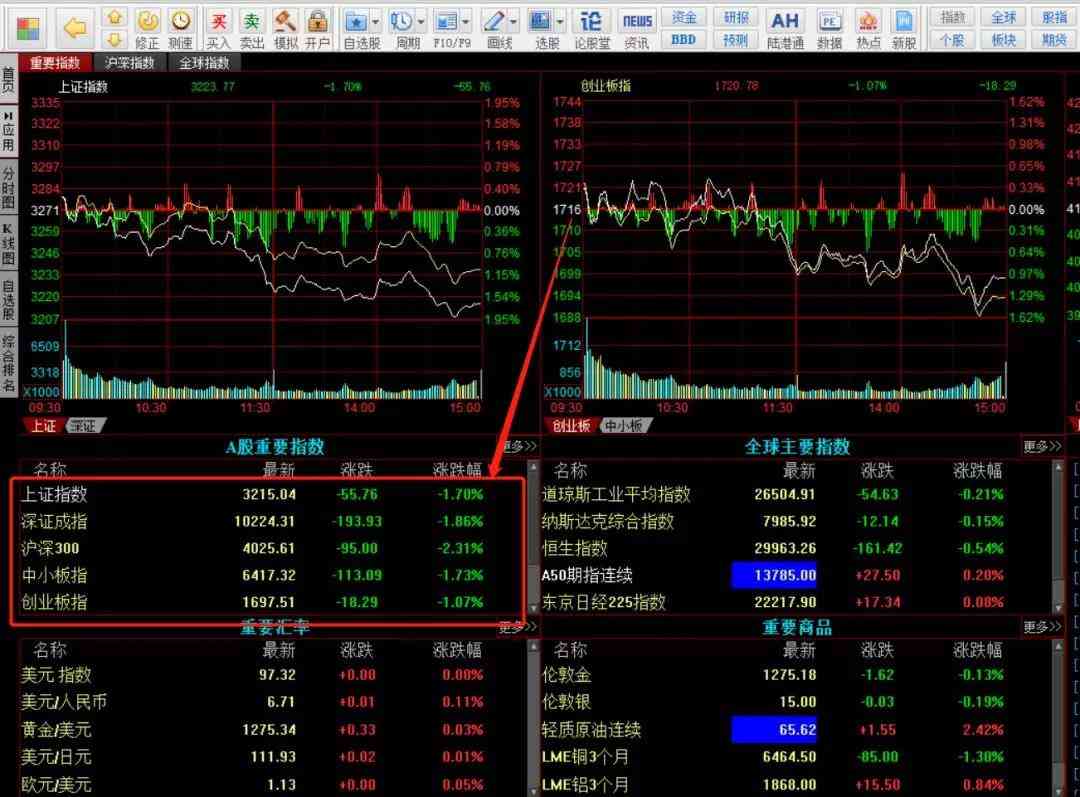Image resolution: width=1080 pixels, height=797 pixels.
Task: Click the yellow back arrow icon
Action: coord(75,28)
